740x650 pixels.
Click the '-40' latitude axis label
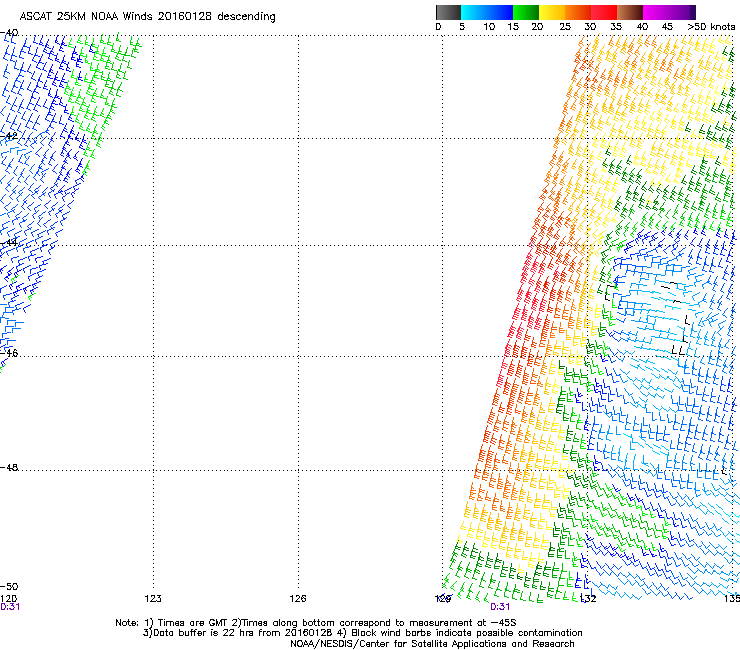coord(9,33)
